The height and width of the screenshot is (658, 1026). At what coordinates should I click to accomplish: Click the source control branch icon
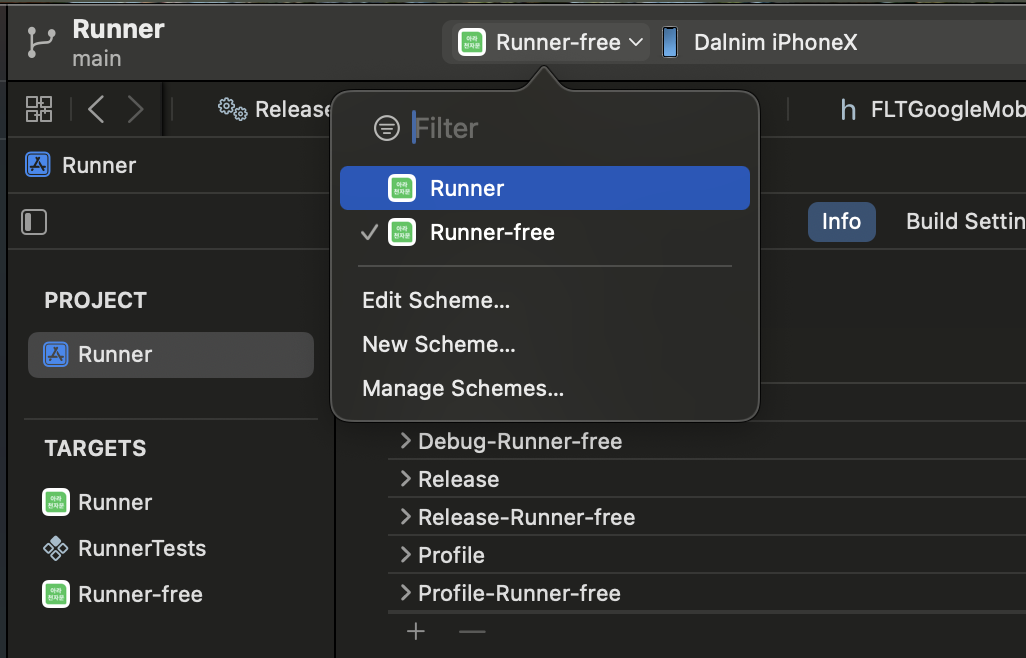tap(41, 43)
